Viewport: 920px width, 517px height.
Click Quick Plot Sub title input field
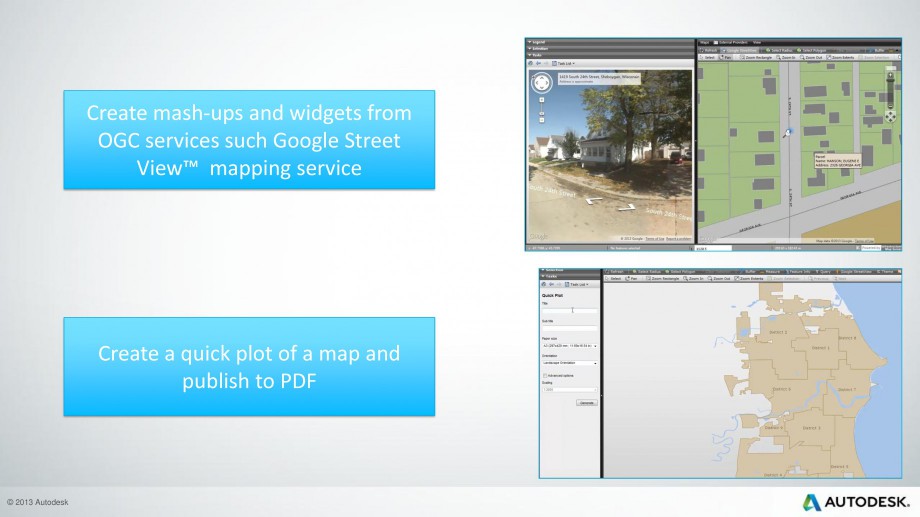(x=569, y=328)
